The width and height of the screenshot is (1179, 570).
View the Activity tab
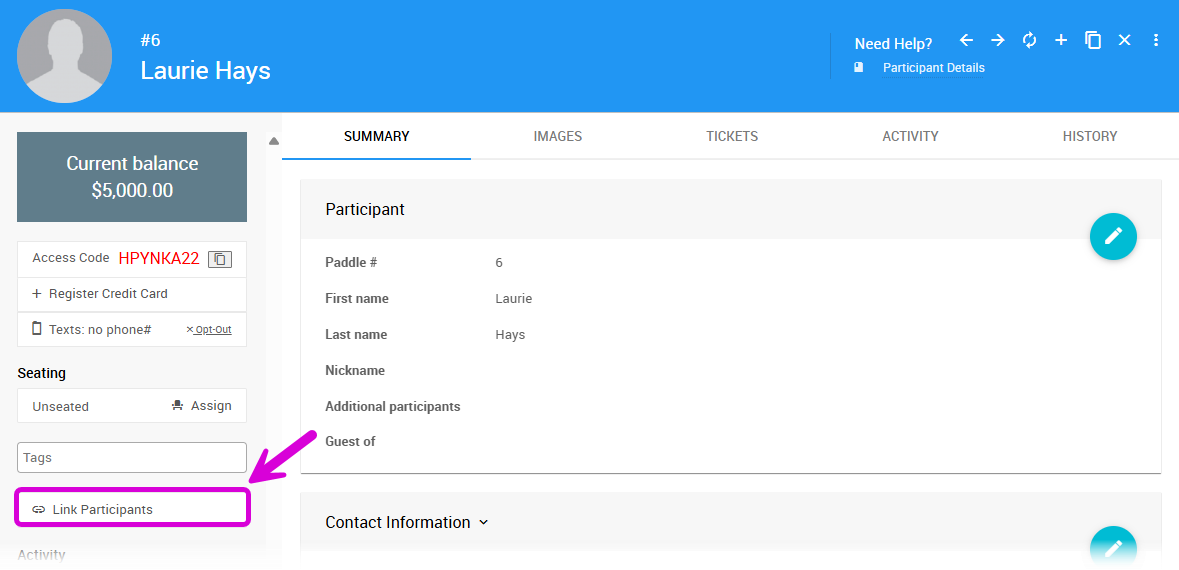910,136
